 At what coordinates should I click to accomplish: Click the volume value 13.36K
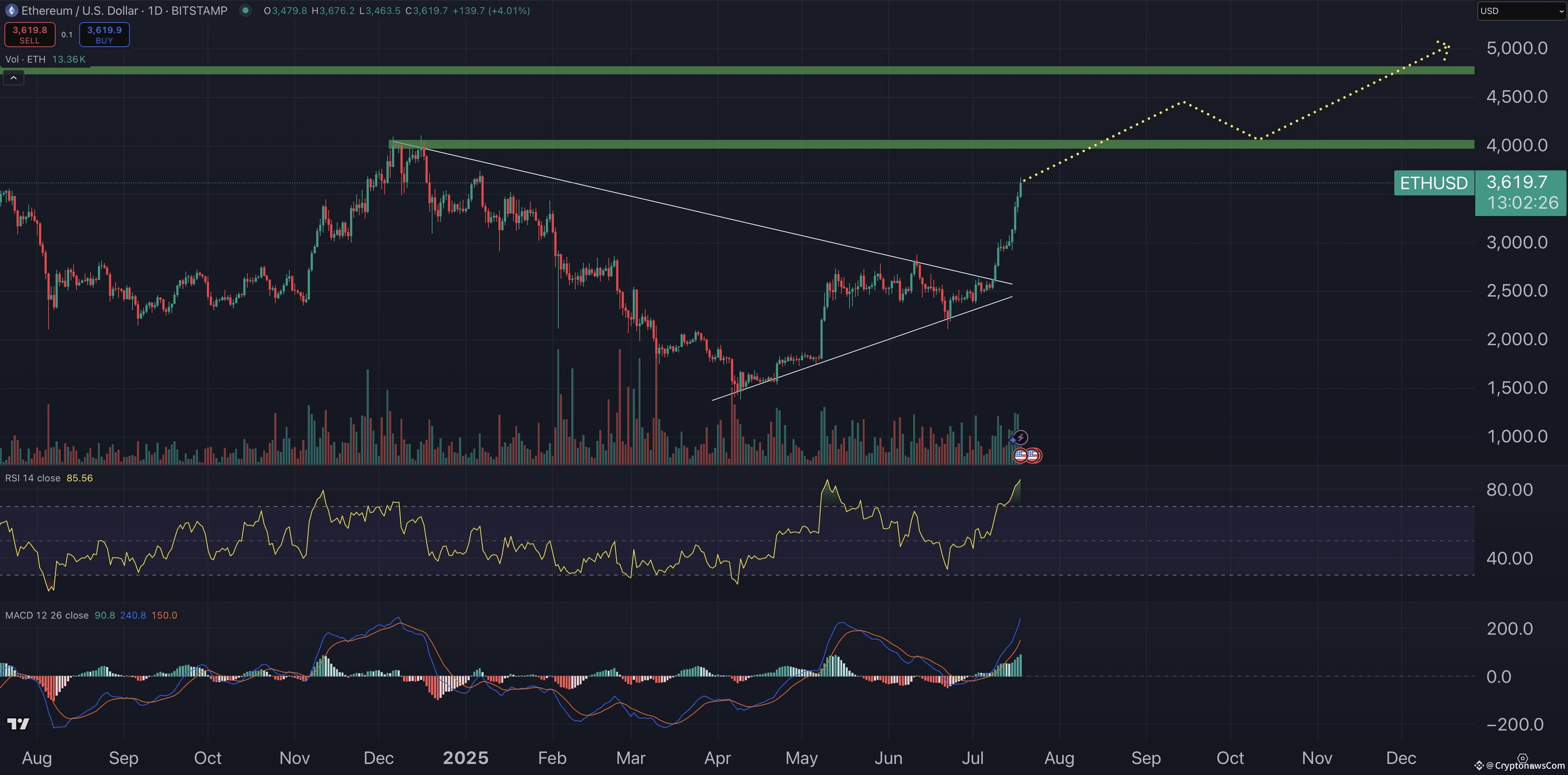pyautogui.click(x=69, y=59)
